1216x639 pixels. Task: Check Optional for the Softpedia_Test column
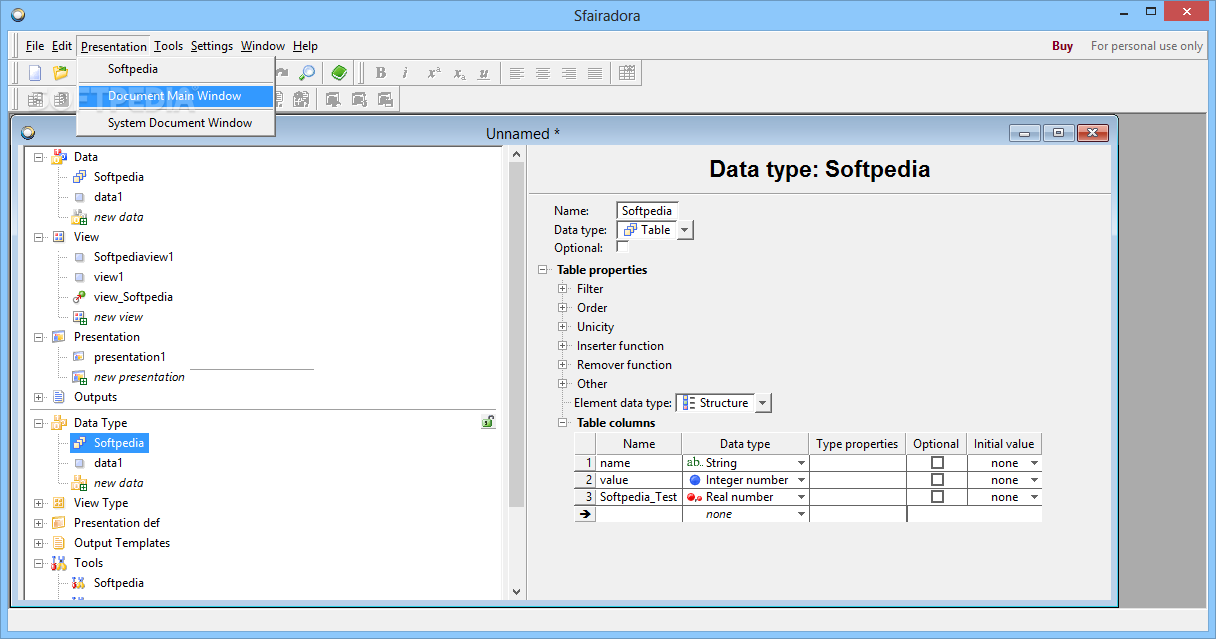[937, 497]
